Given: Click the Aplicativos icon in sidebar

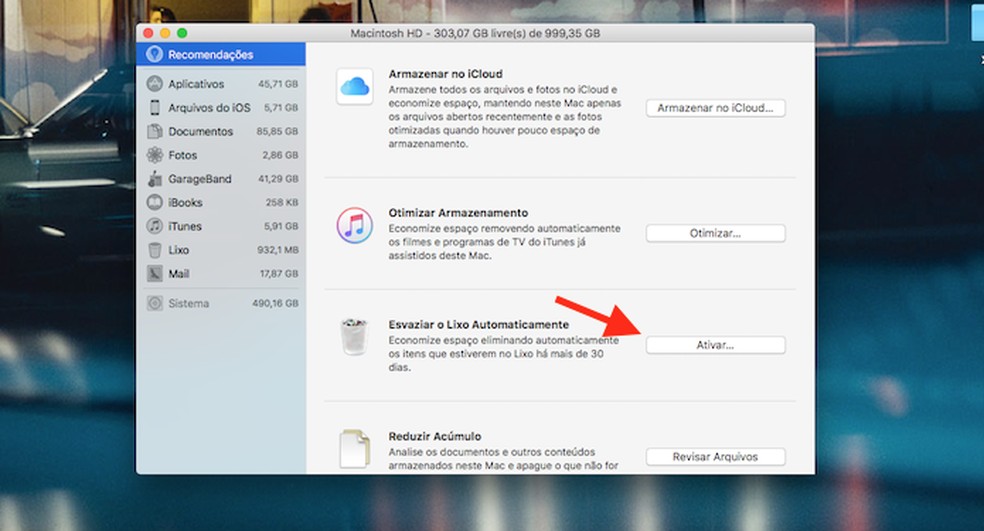Looking at the screenshot, I should 154,83.
